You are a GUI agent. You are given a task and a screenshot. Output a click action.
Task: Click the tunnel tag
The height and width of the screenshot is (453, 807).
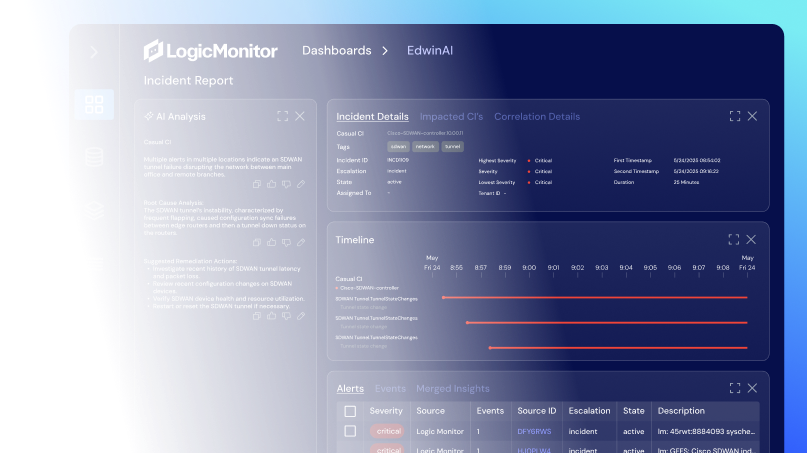[x=452, y=147]
